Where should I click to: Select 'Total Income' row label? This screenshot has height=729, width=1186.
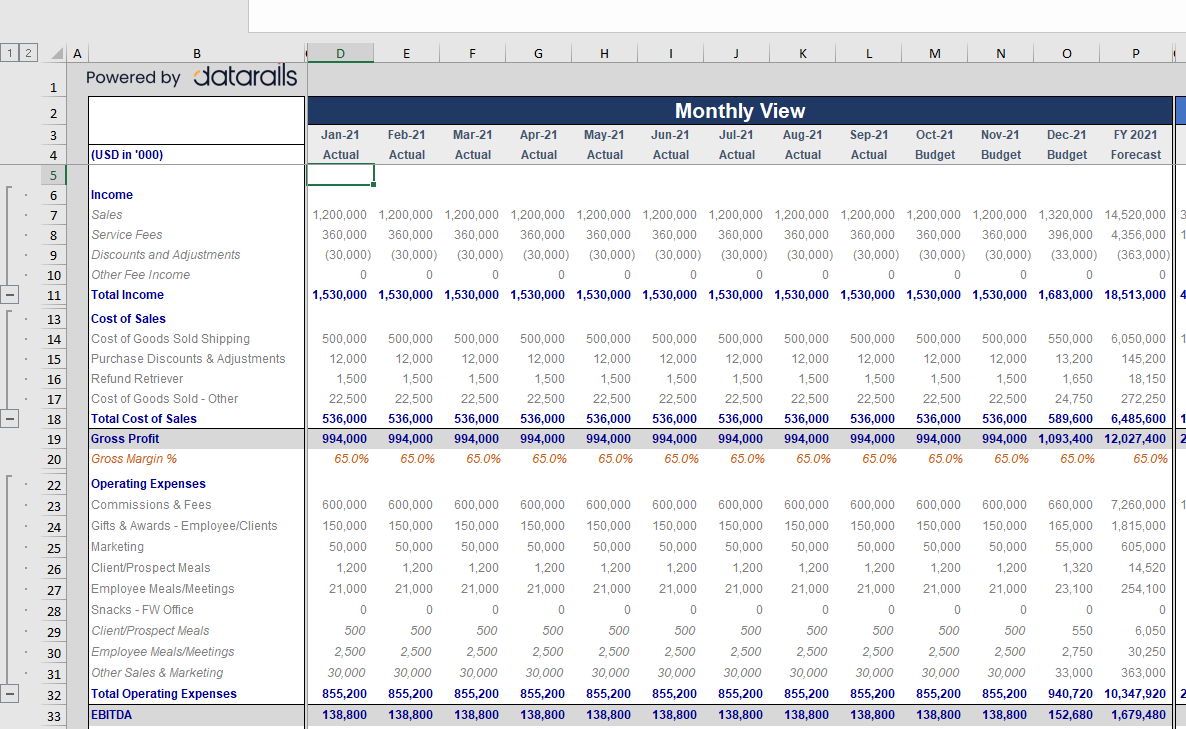click(x=127, y=295)
